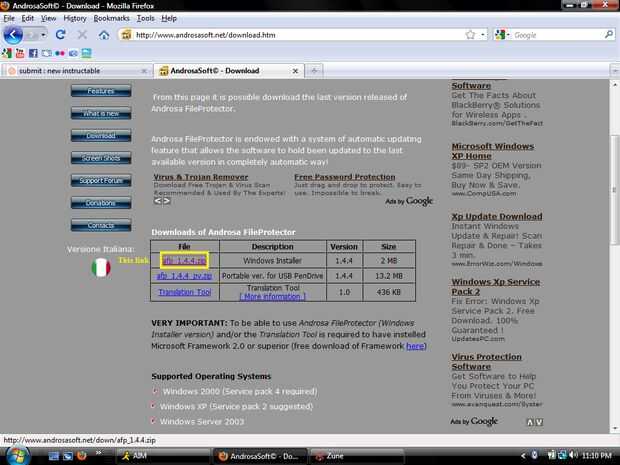Image resolution: width=620 pixels, height=465 pixels.
Task: Open the back/forward history dropdown arrow
Action: coord(43,35)
